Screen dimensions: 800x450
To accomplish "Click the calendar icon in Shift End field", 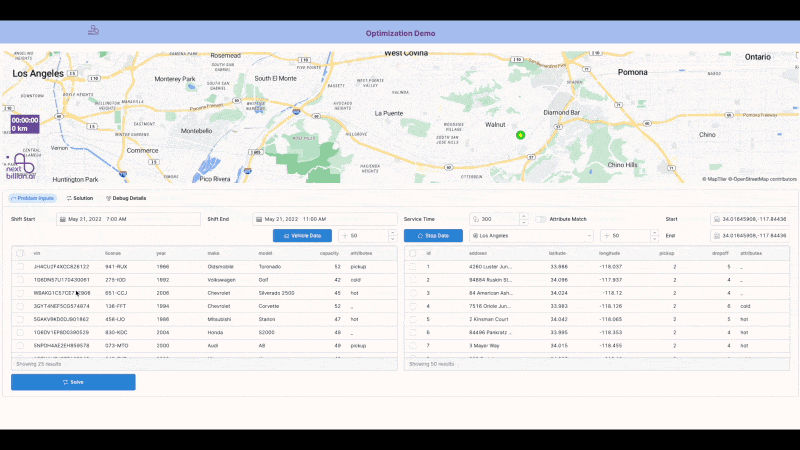I will point(259,219).
